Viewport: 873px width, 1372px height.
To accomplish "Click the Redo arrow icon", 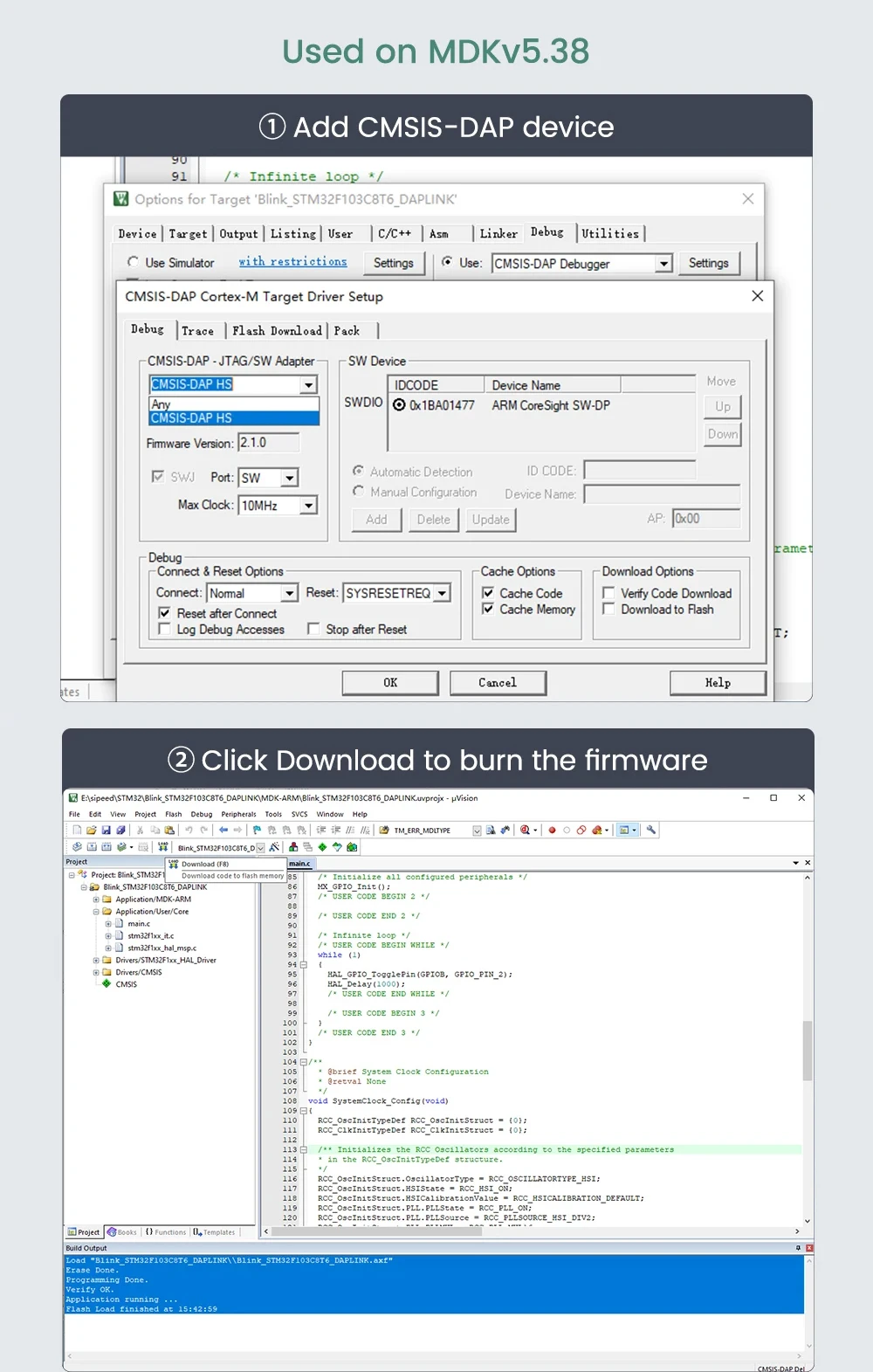I will [203, 830].
